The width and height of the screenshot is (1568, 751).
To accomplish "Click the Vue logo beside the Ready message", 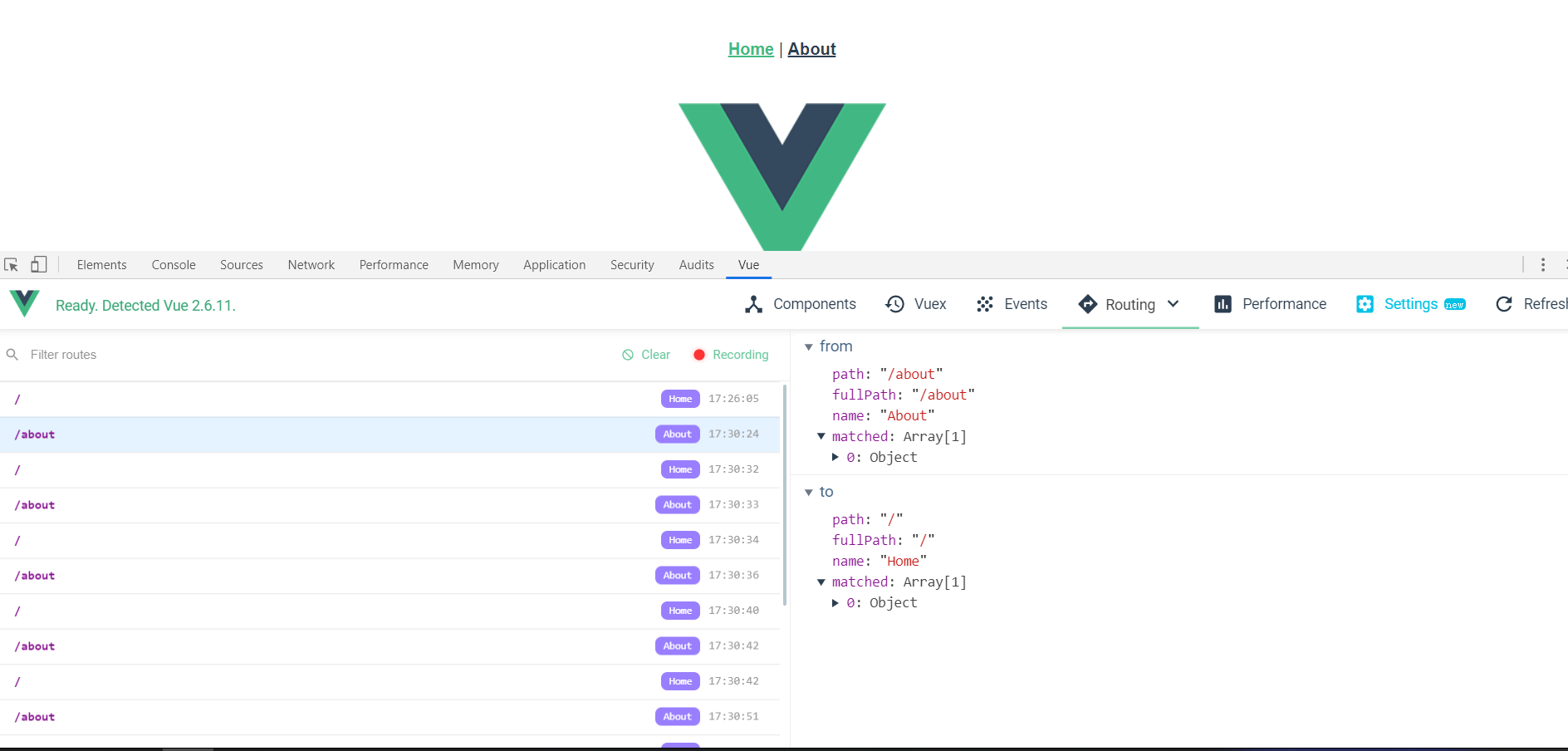I will tap(24, 303).
